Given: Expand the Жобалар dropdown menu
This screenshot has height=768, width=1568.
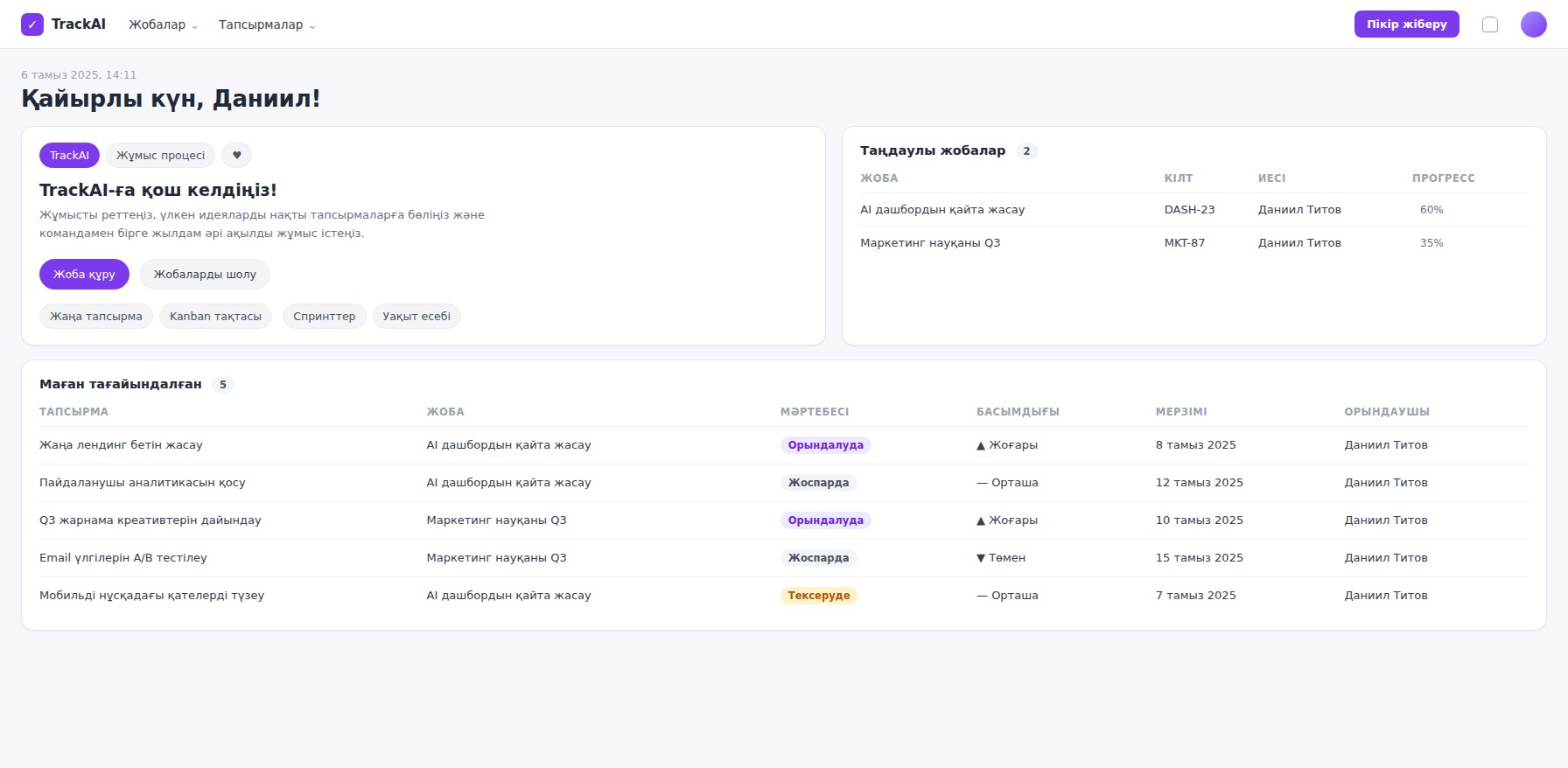Looking at the screenshot, I should click(164, 24).
